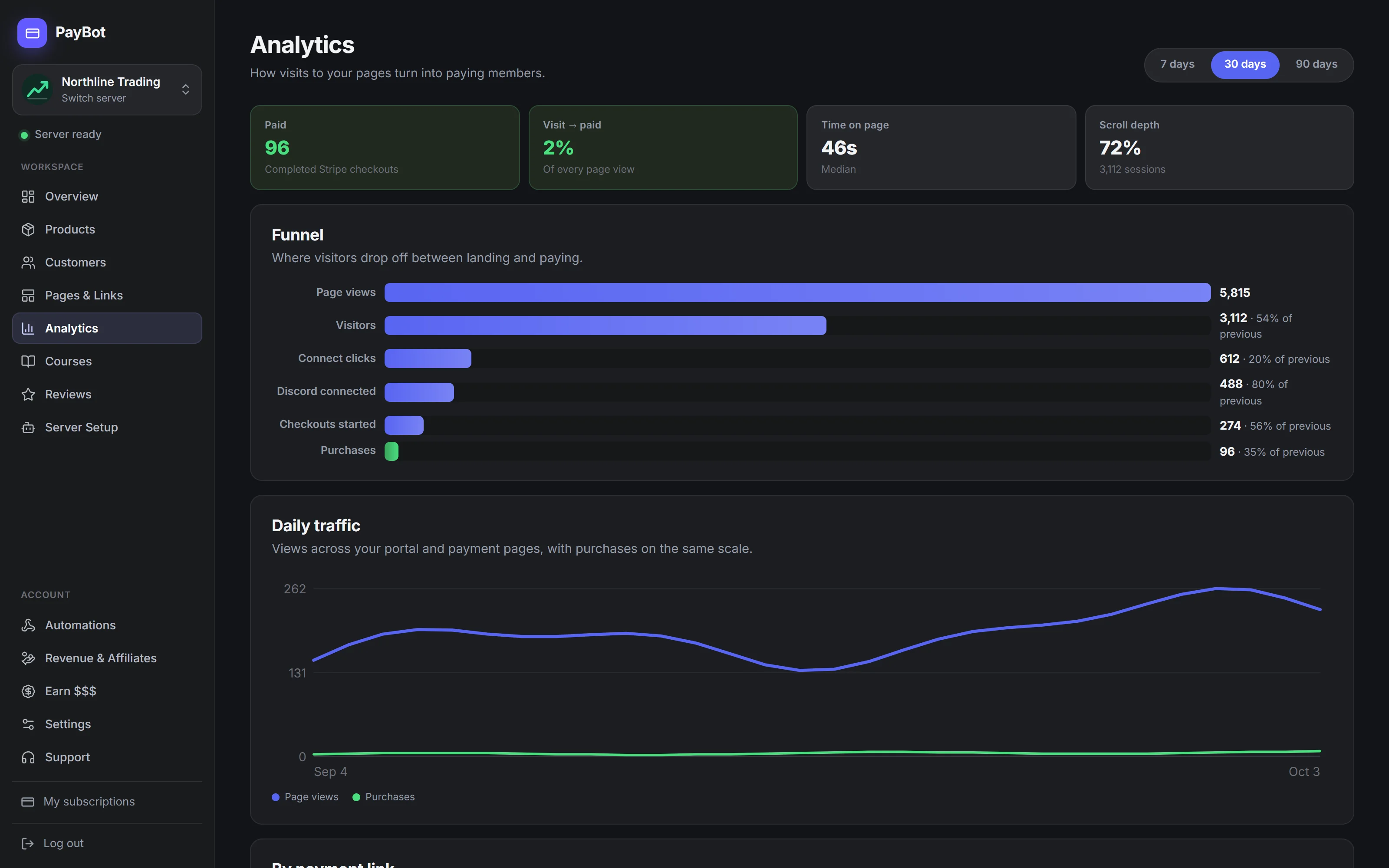The image size is (1389, 868).
Task: Click the My subscriptions card icon
Action: [27, 802]
